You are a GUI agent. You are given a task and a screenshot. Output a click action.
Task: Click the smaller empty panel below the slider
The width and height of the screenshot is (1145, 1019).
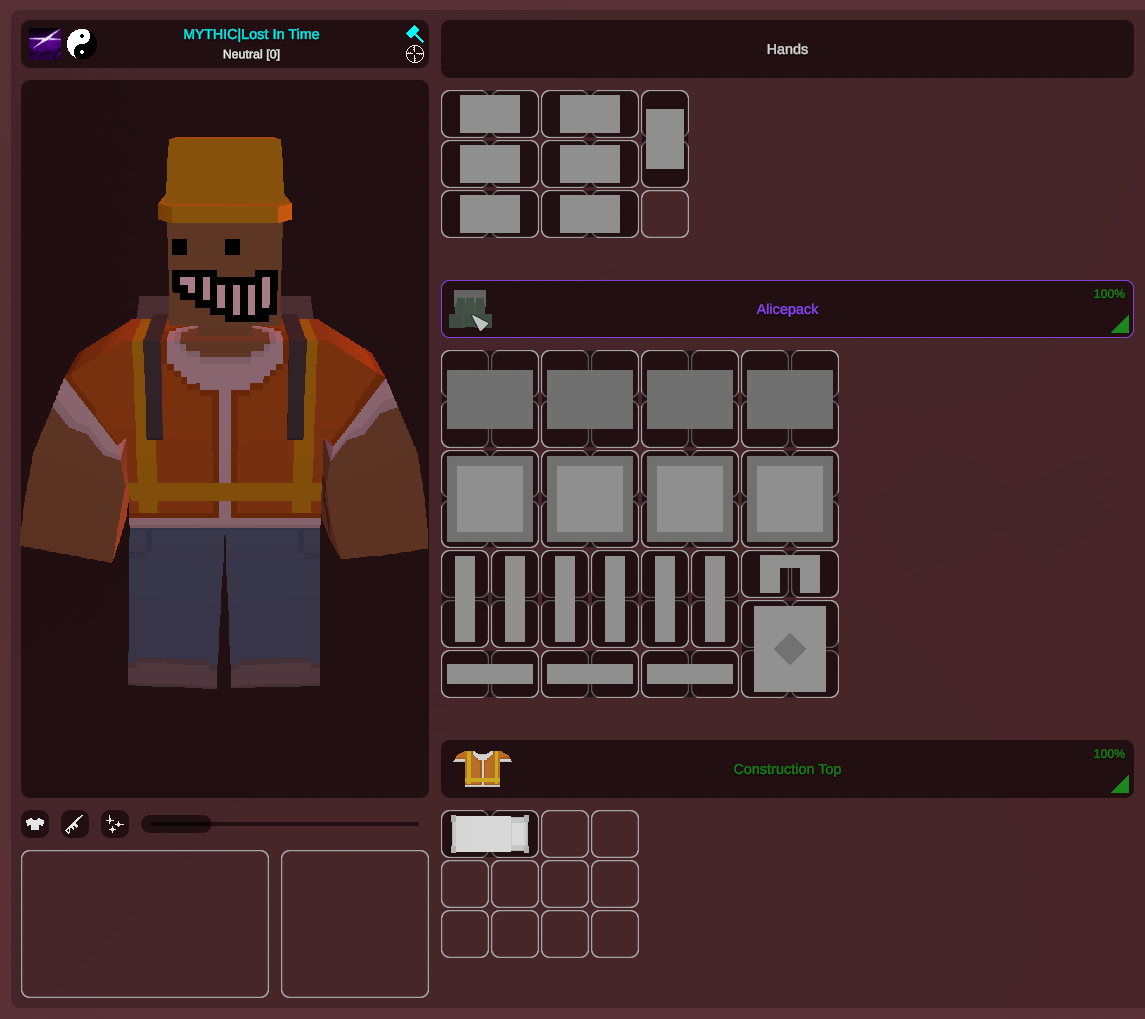point(355,923)
